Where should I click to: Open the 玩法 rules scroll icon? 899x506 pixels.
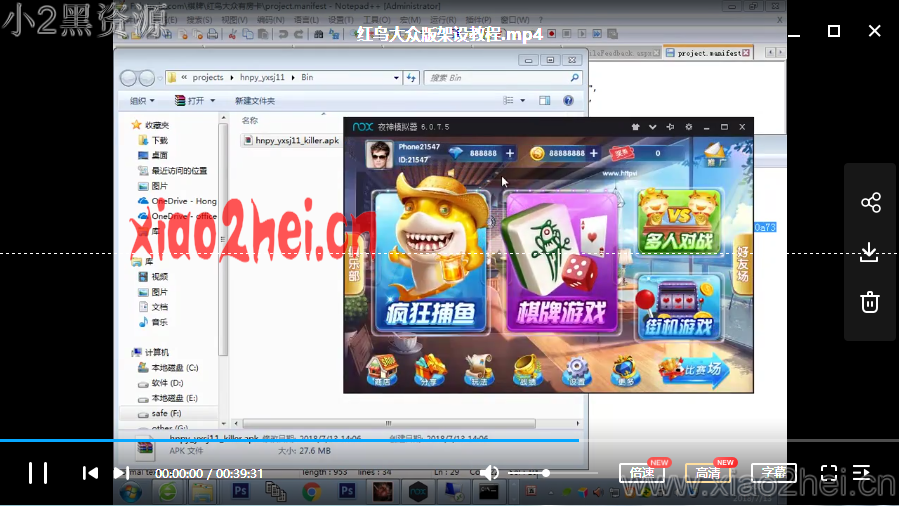(x=479, y=370)
